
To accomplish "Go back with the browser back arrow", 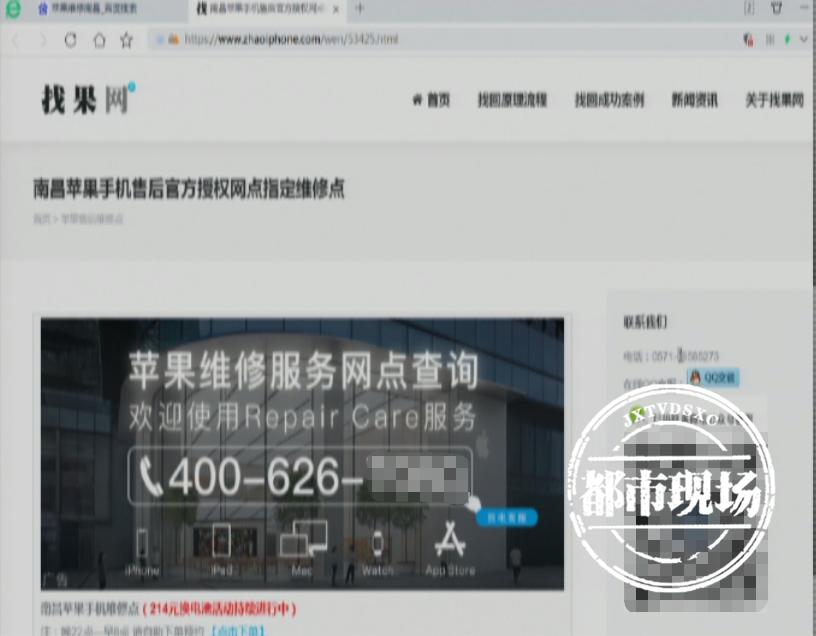I will [x=15, y=40].
